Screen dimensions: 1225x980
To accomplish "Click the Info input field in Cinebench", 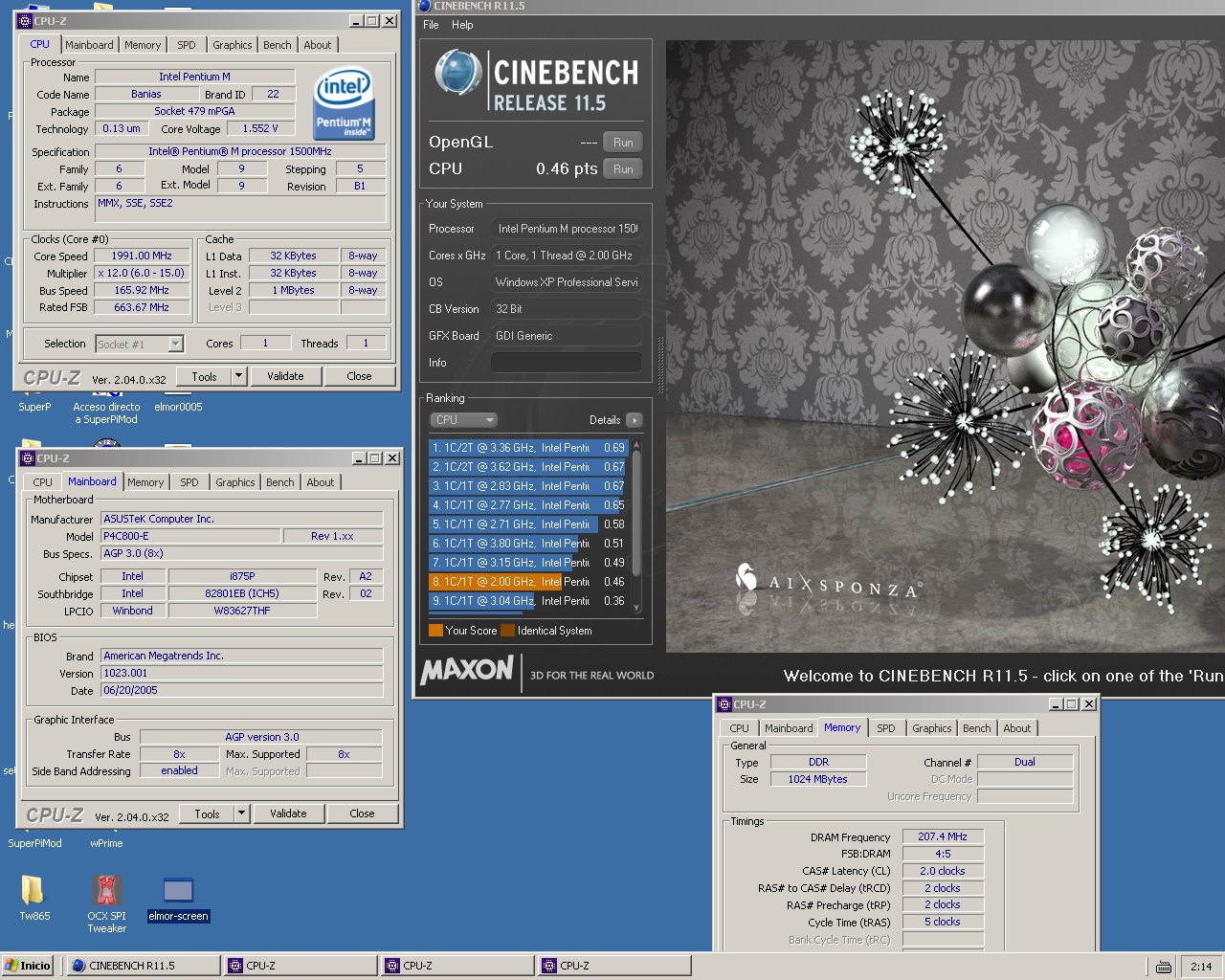I will click(566, 363).
